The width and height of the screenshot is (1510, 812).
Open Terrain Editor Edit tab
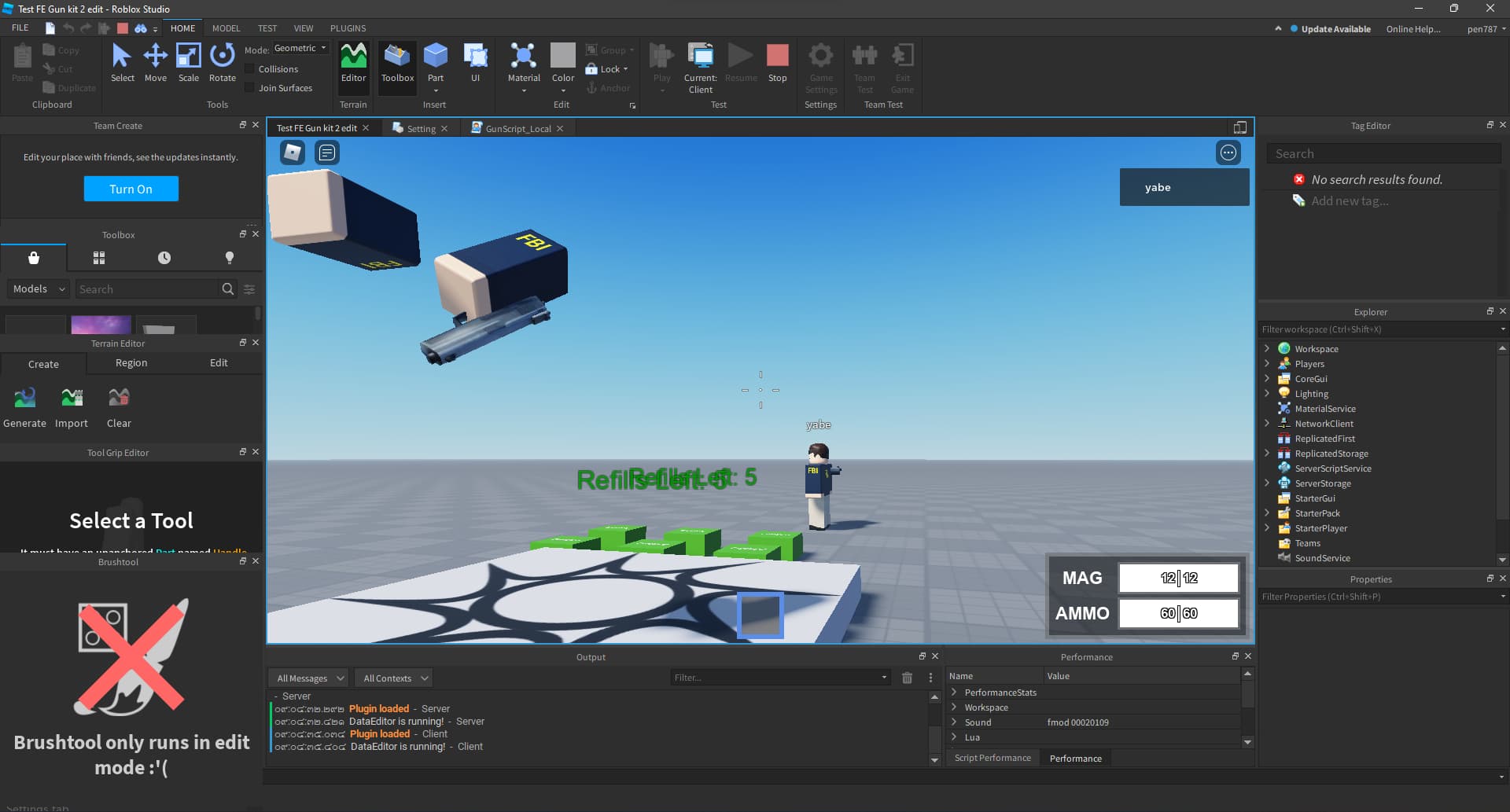click(219, 363)
